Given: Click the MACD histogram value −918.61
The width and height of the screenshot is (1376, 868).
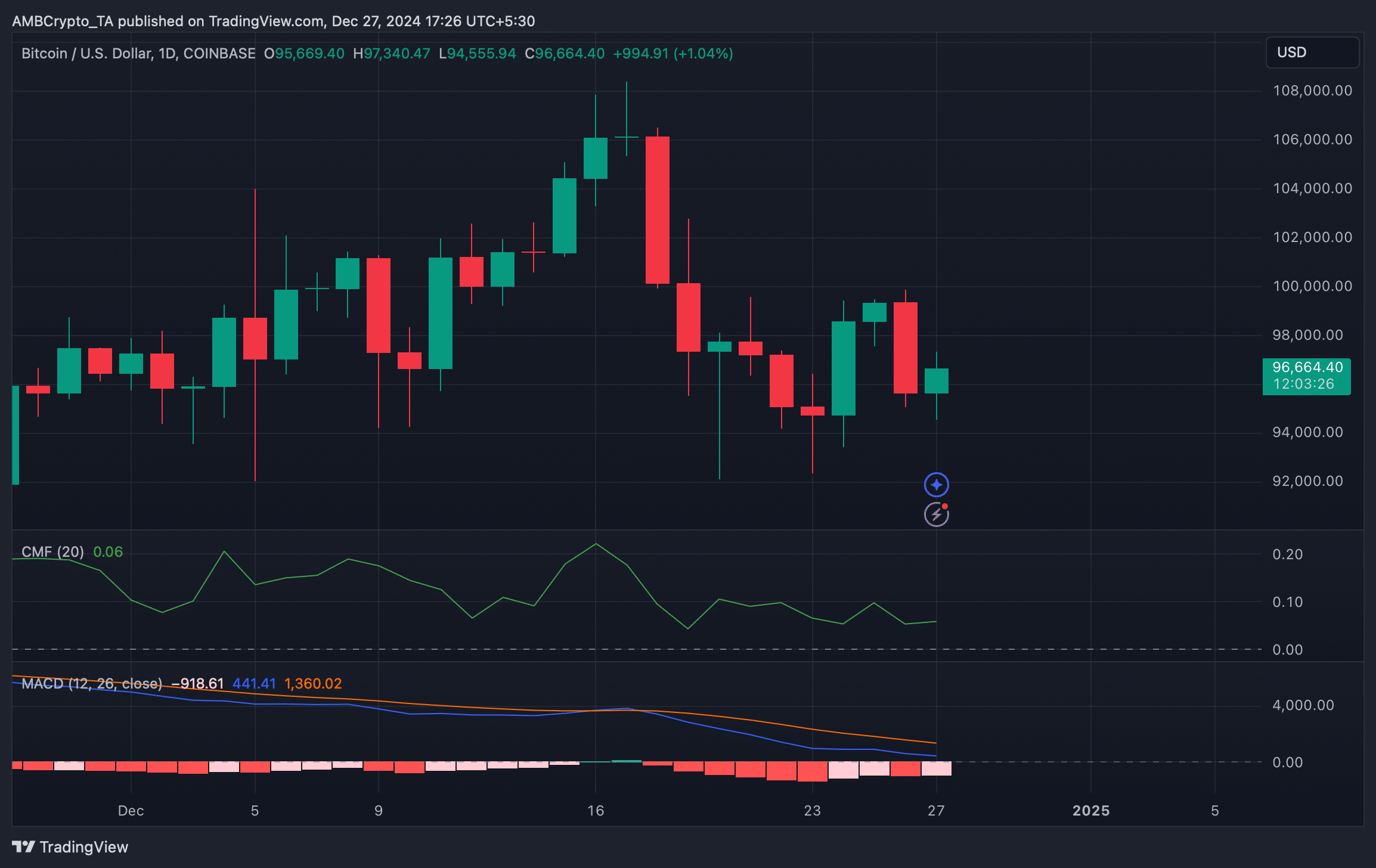Looking at the screenshot, I should [197, 683].
